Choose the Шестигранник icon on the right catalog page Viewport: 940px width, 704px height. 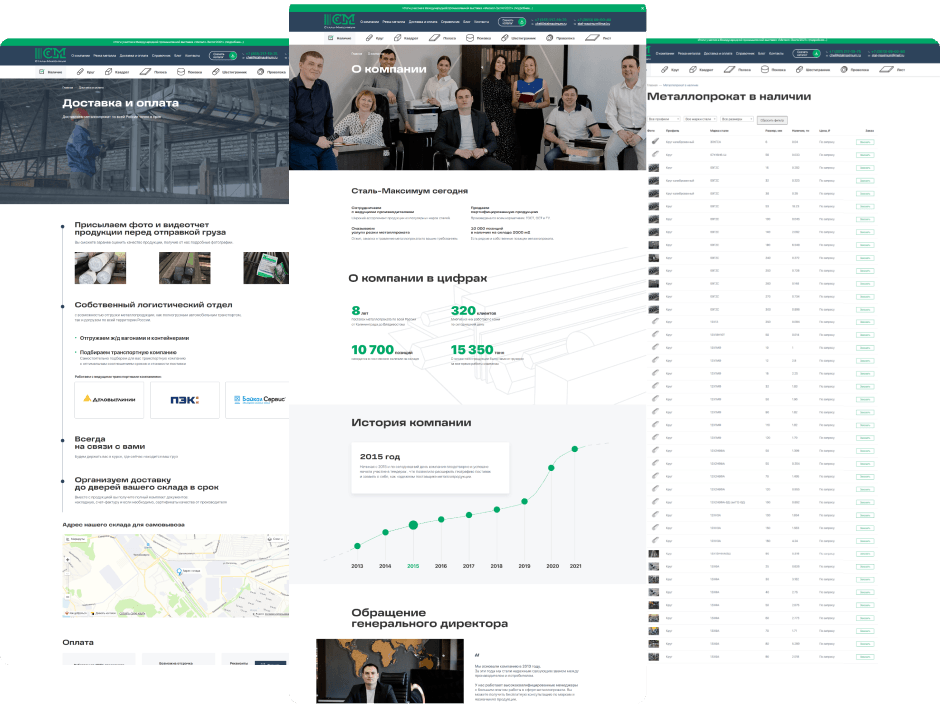tap(799, 70)
